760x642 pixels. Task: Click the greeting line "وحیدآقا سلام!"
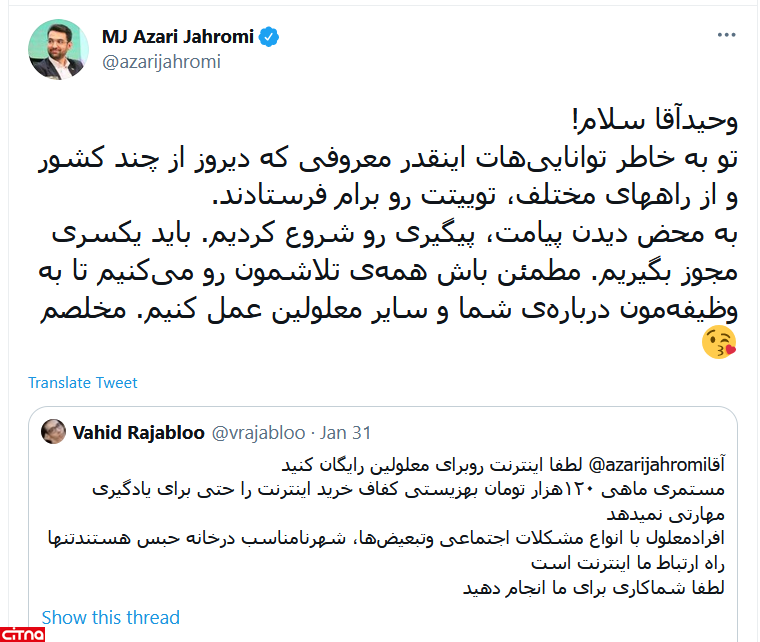pos(659,123)
